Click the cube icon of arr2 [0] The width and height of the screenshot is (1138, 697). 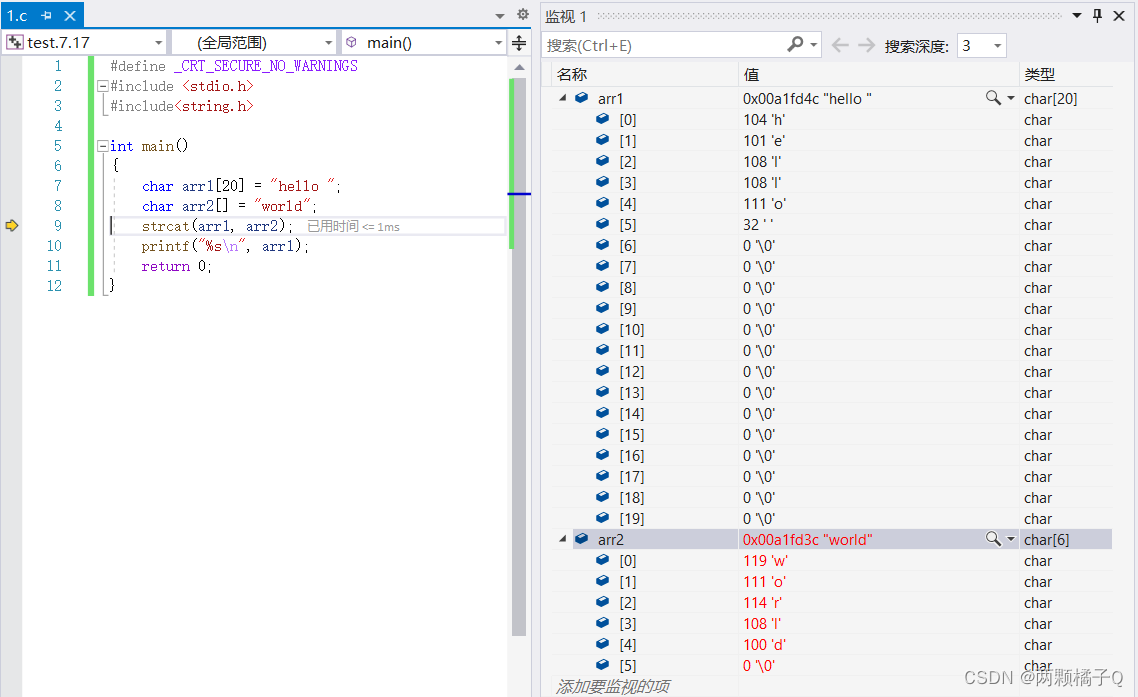602,560
